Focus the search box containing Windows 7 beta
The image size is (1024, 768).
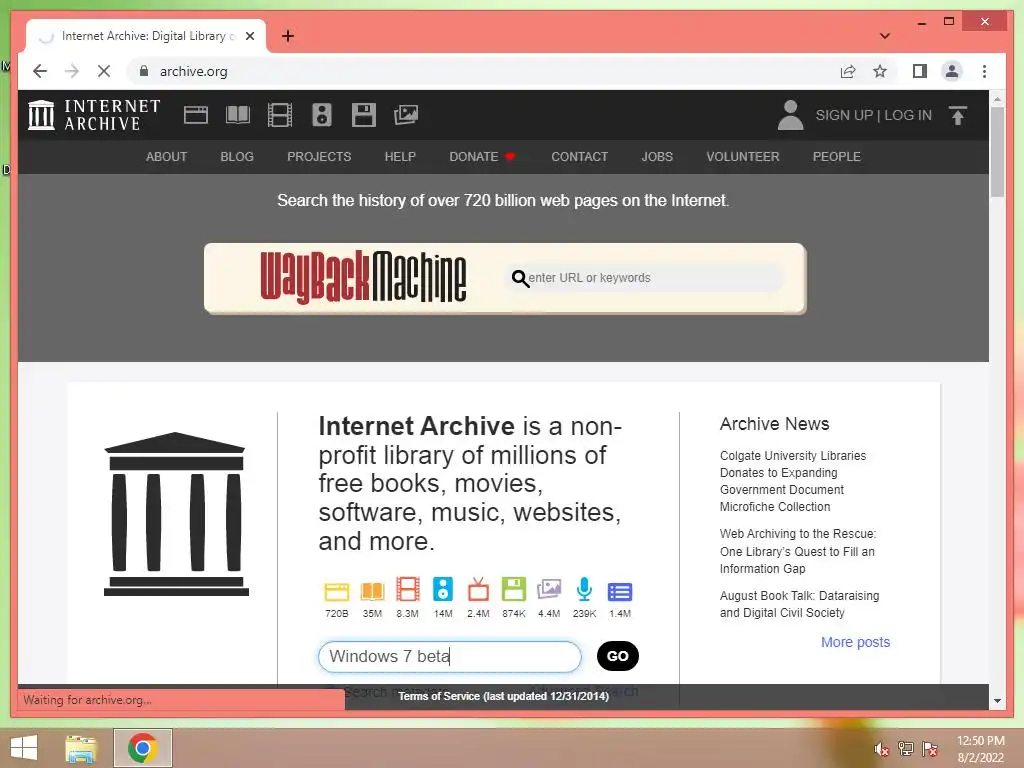449,656
